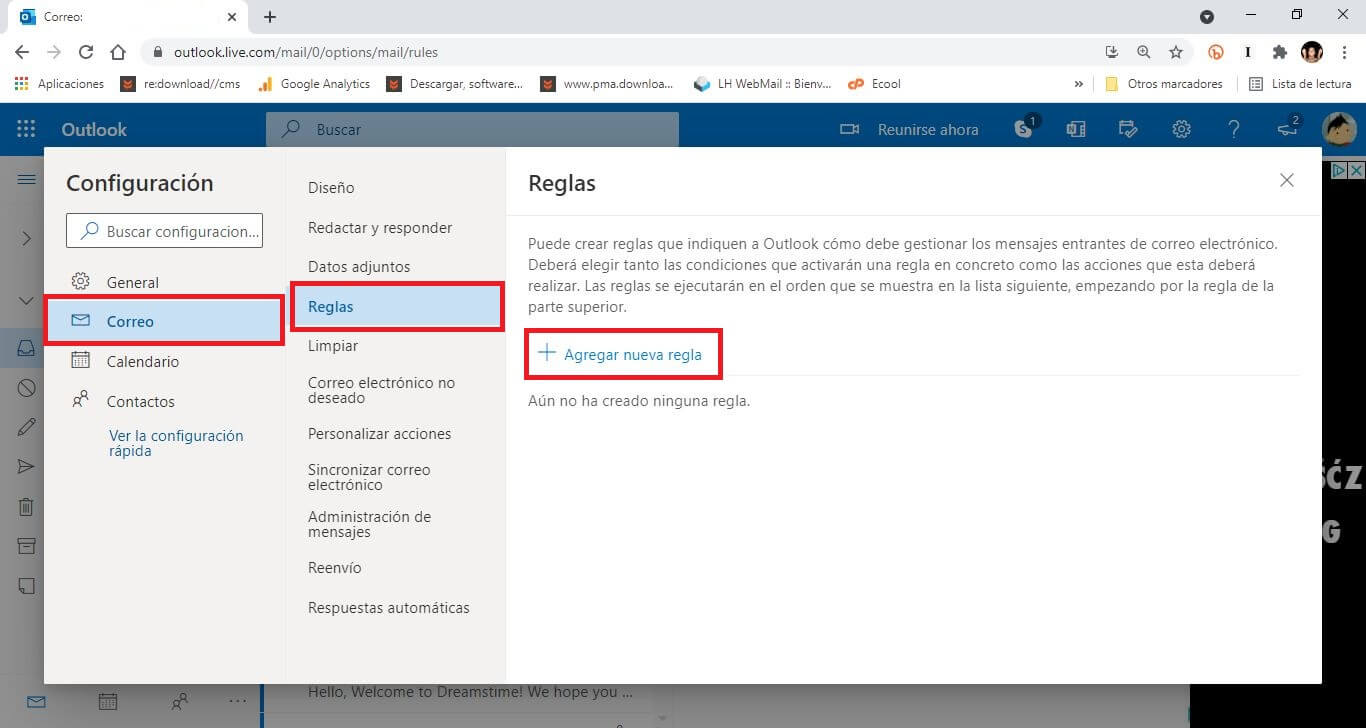Toggle the hamburger navigation menu
This screenshot has height=728, width=1366.
point(27,179)
